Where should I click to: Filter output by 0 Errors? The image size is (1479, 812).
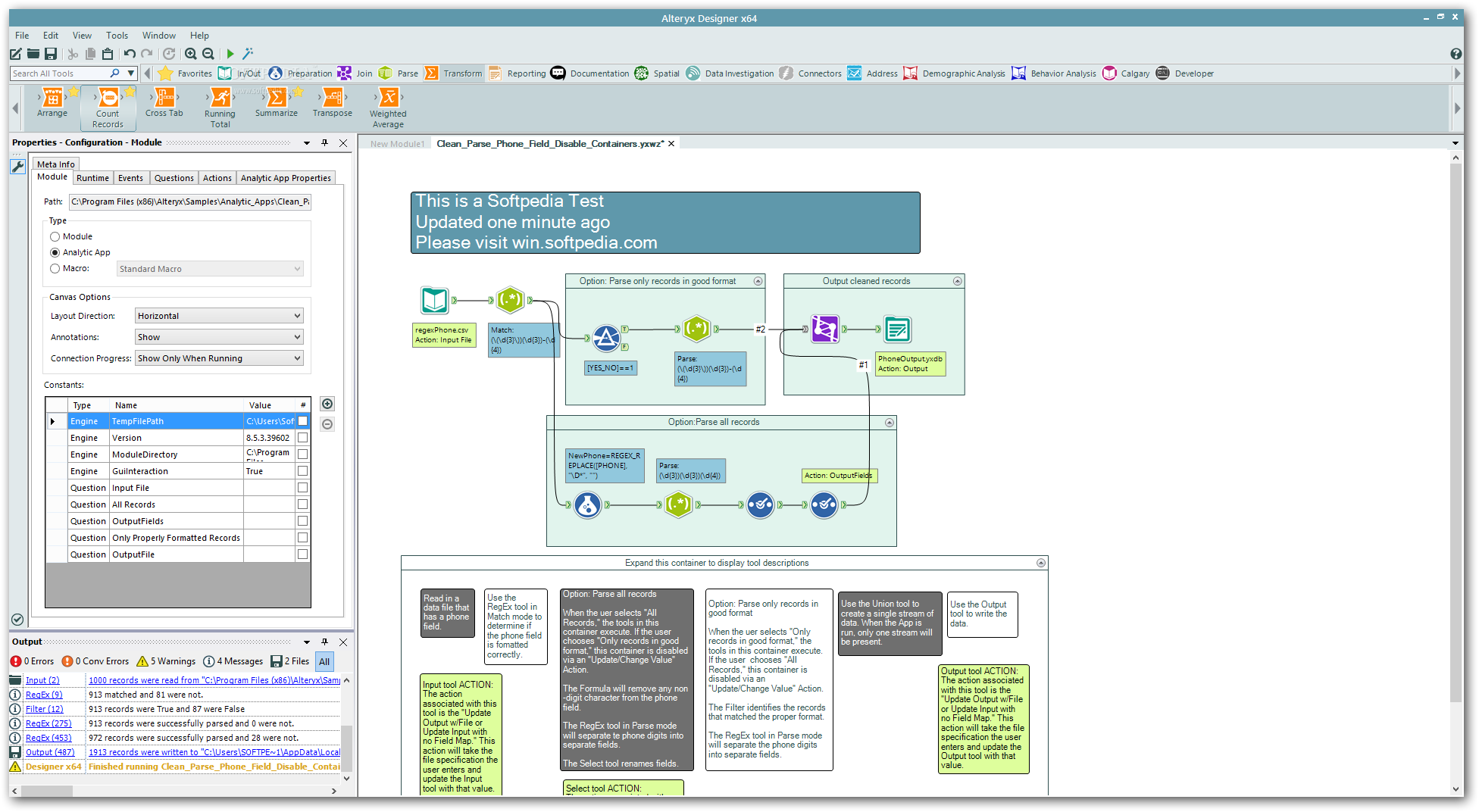(33, 661)
